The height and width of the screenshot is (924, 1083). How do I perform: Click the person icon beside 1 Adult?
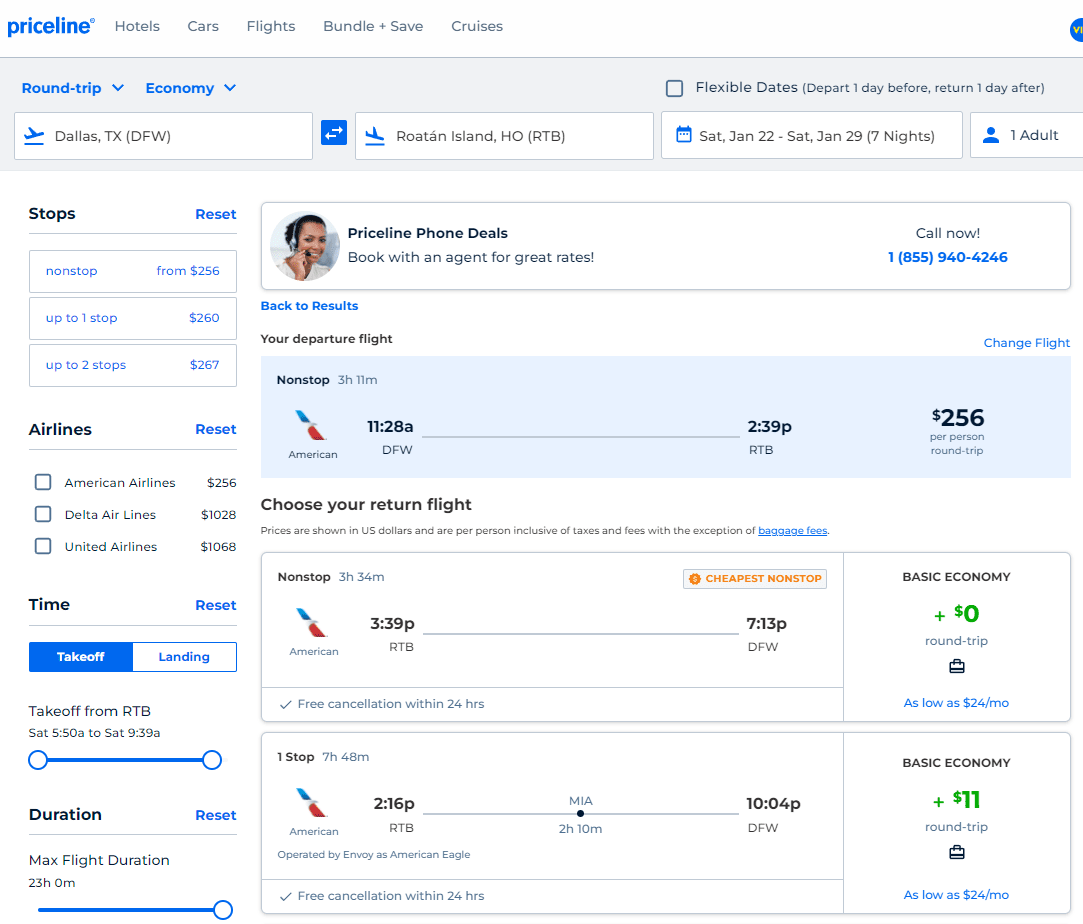[990, 135]
